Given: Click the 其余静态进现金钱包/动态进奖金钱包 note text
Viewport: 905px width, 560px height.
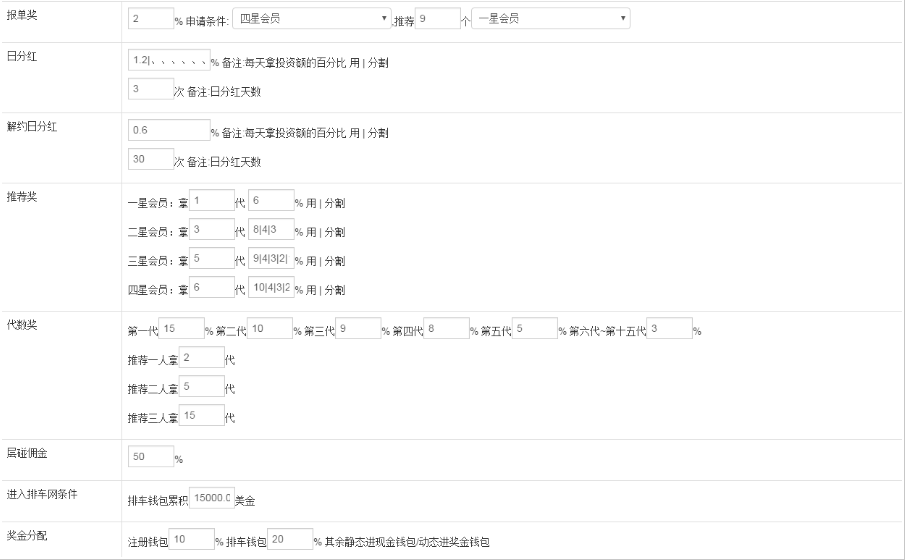Looking at the screenshot, I should 407,542.
